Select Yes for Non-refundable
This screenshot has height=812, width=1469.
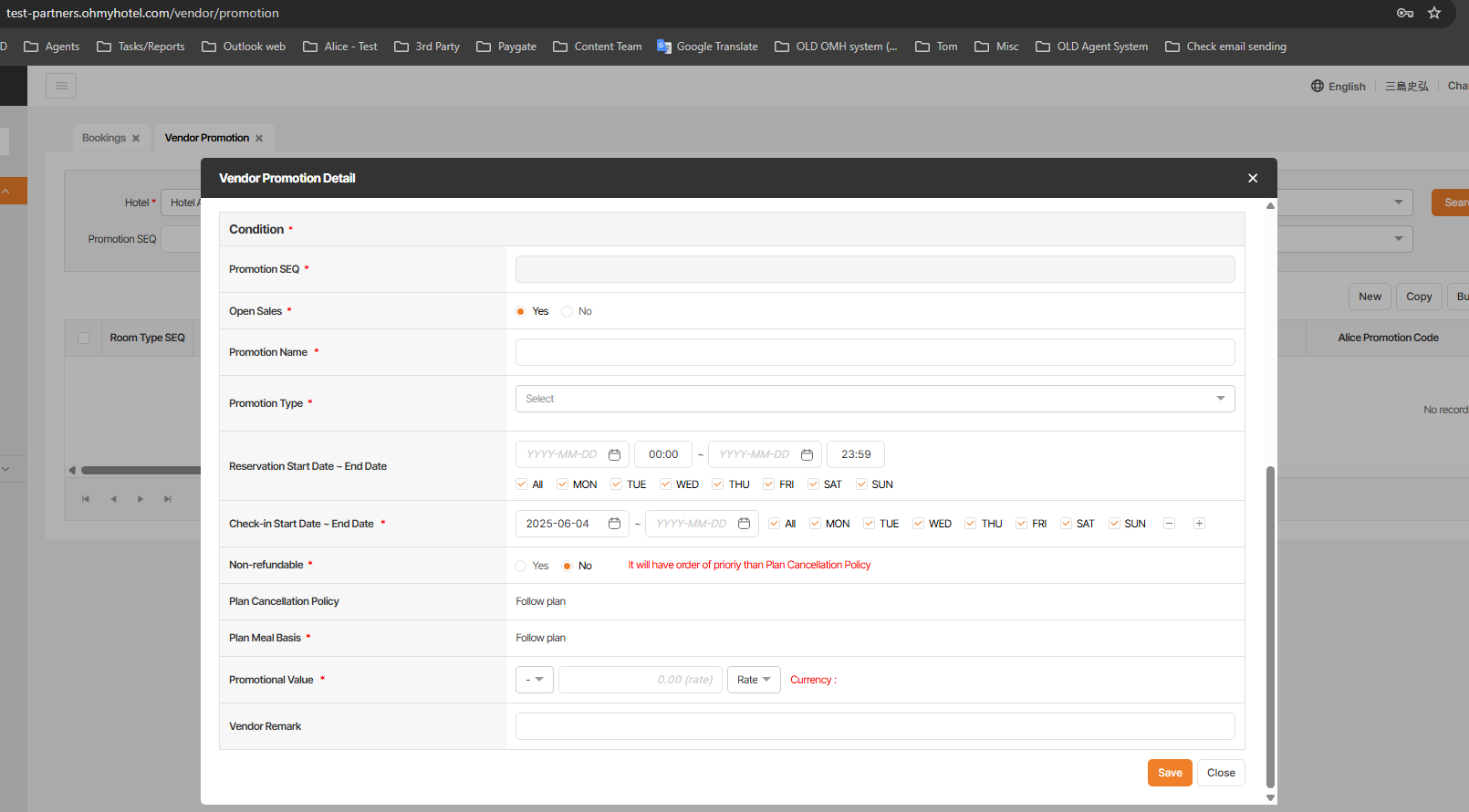521,566
